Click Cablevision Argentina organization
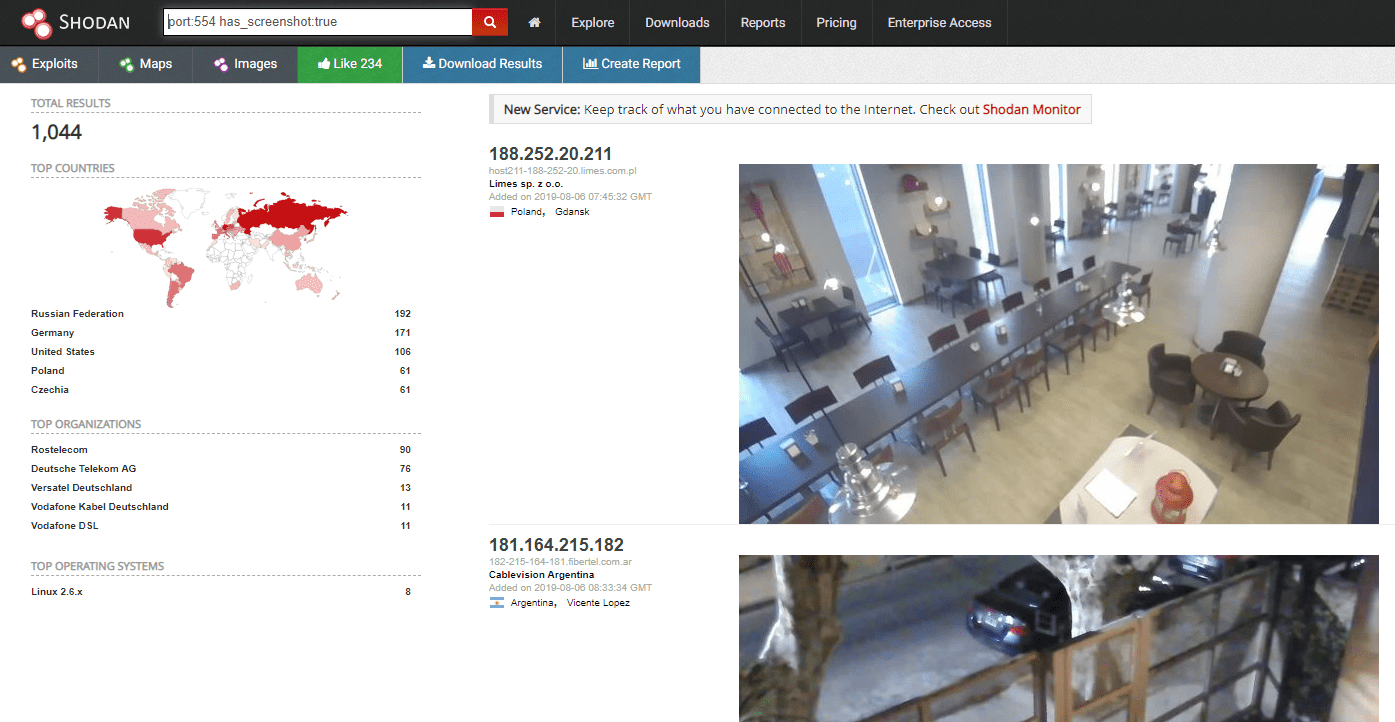The image size is (1395, 722). (x=541, y=575)
